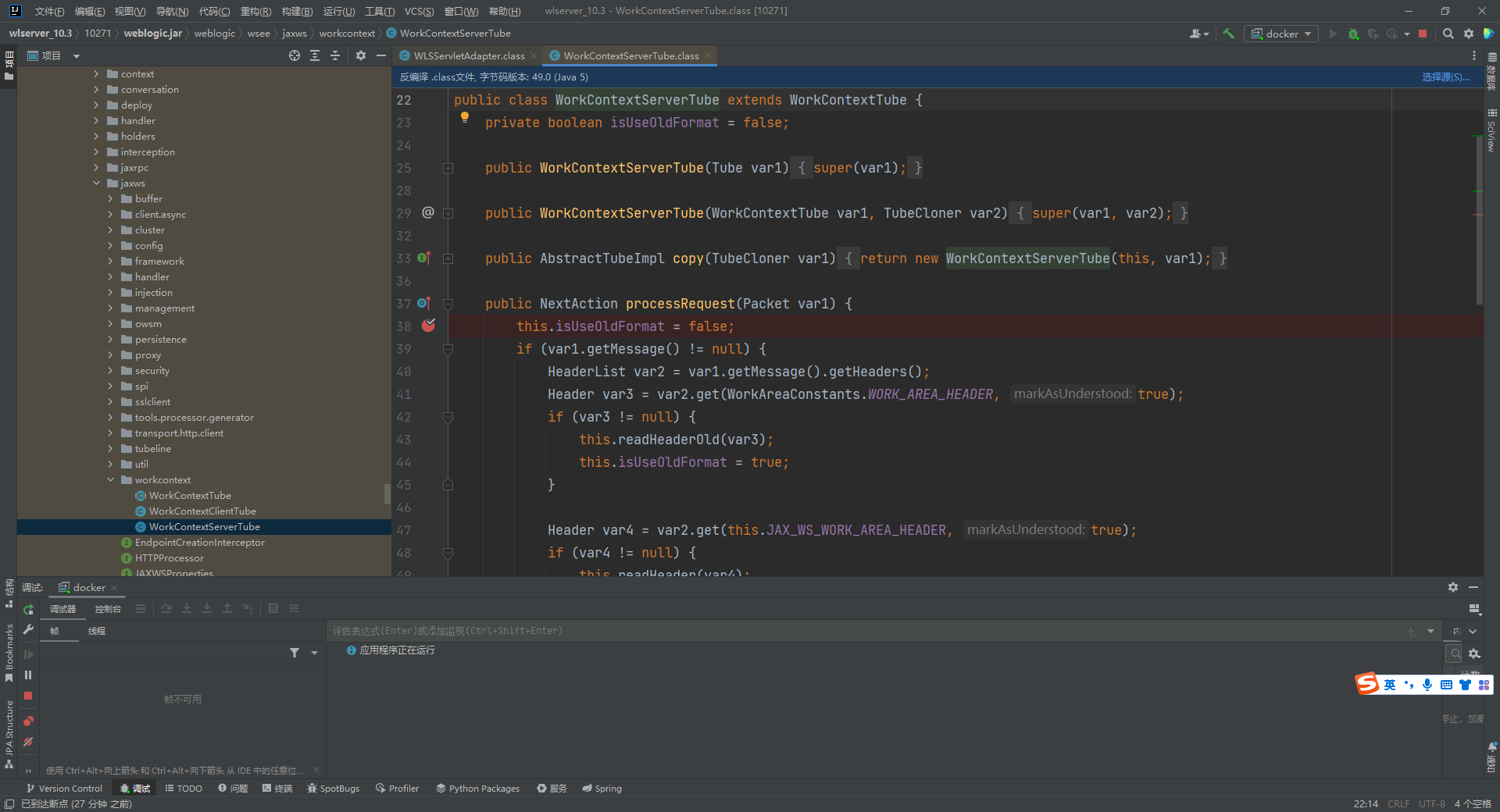Hide the project tool window
This screenshot has width=1500, height=812.
point(381,55)
